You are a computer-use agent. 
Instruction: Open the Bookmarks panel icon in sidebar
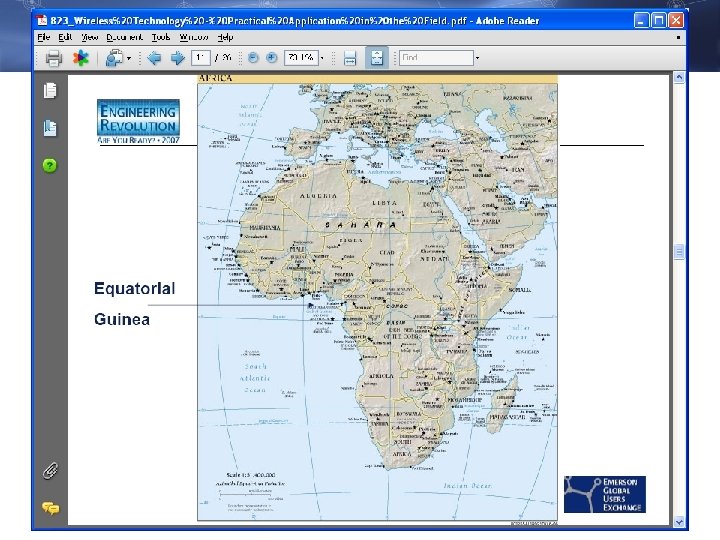50,128
